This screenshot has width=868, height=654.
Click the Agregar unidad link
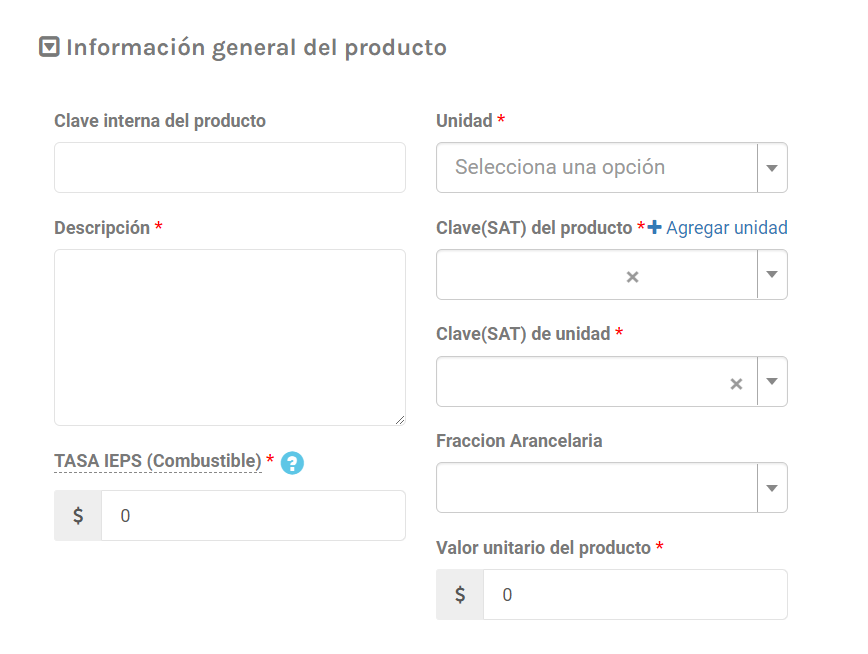[x=727, y=228]
